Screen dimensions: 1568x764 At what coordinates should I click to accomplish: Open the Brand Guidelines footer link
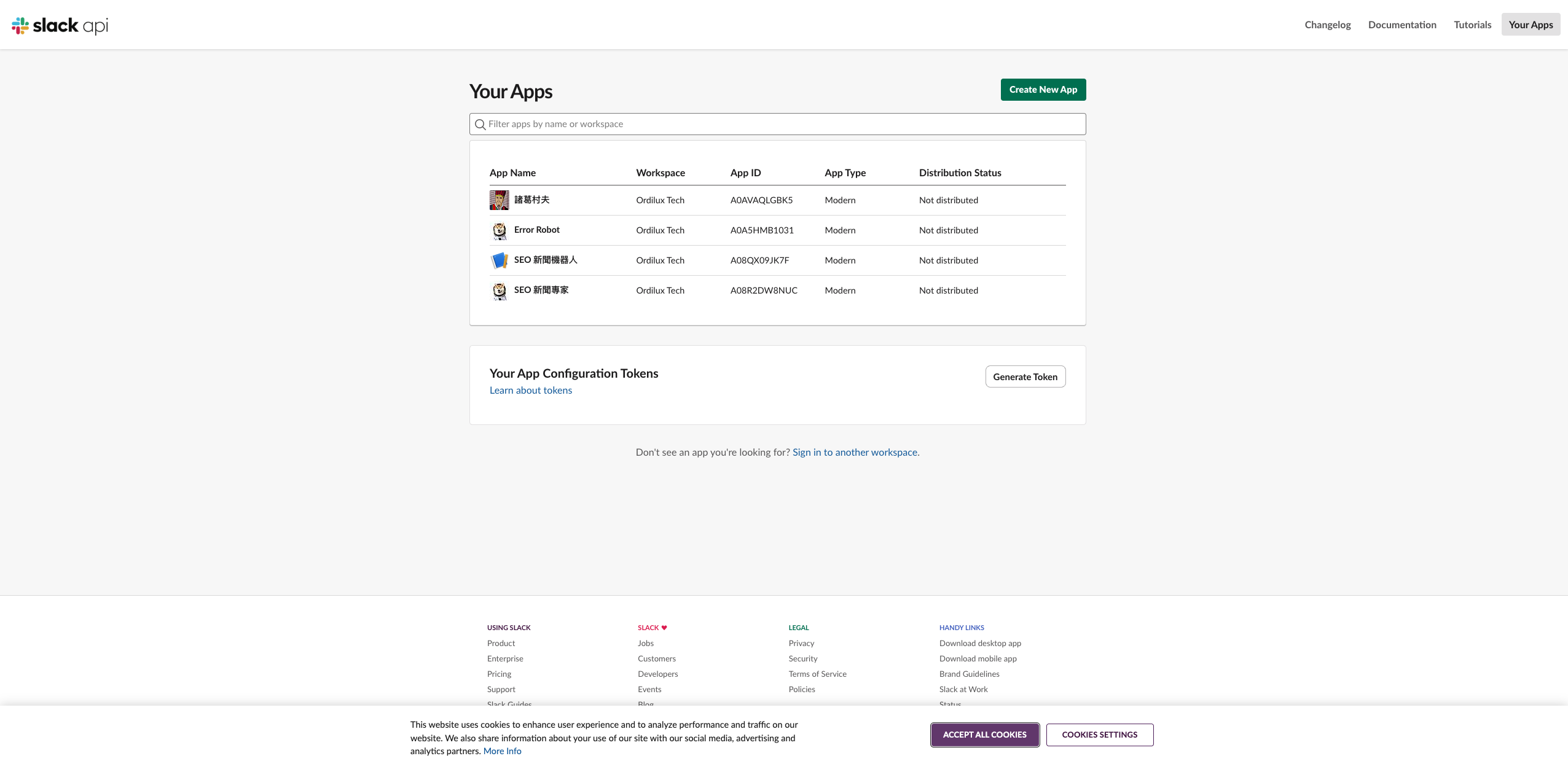point(969,674)
